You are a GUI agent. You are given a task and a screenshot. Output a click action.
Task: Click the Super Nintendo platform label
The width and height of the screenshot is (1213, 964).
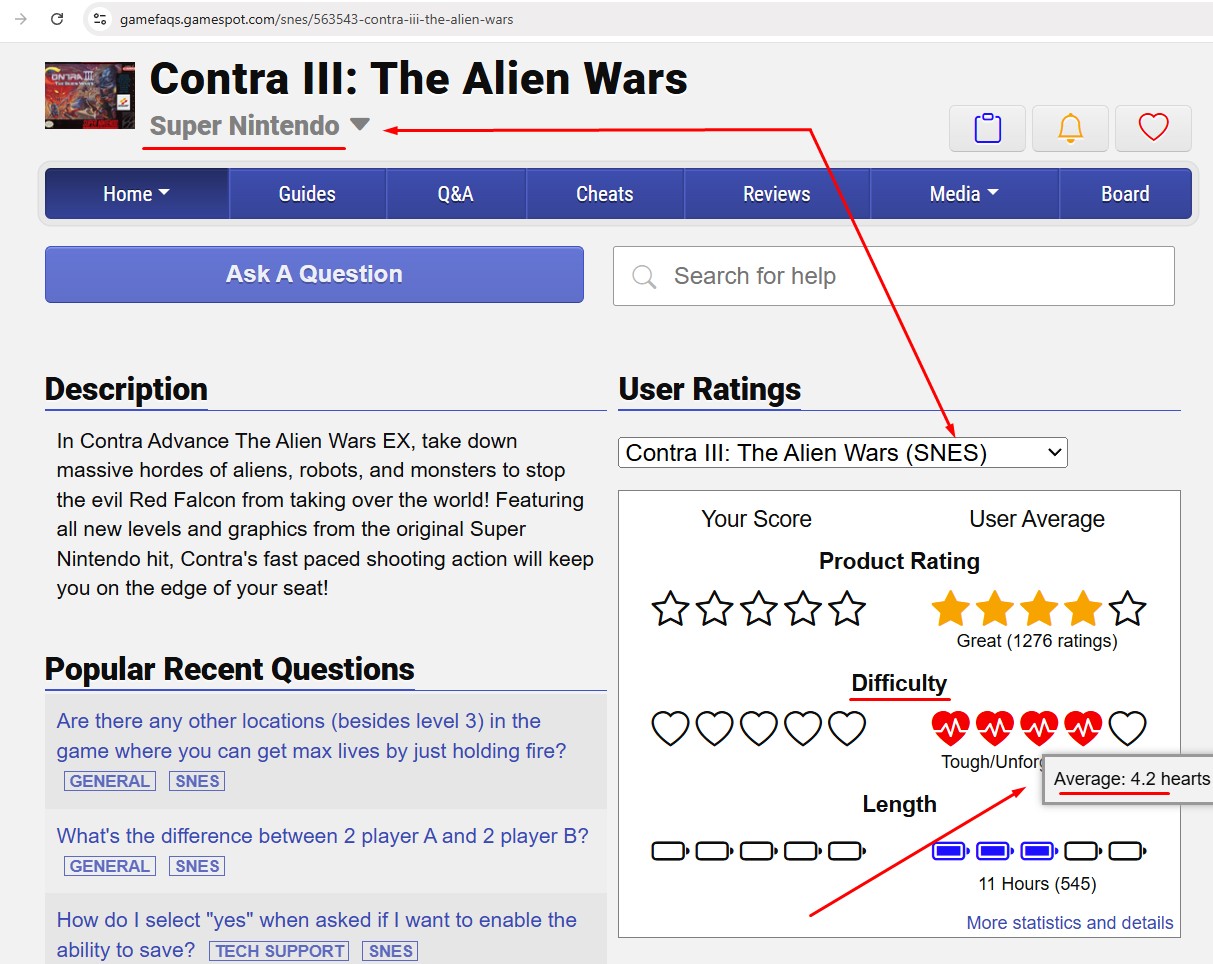point(245,126)
